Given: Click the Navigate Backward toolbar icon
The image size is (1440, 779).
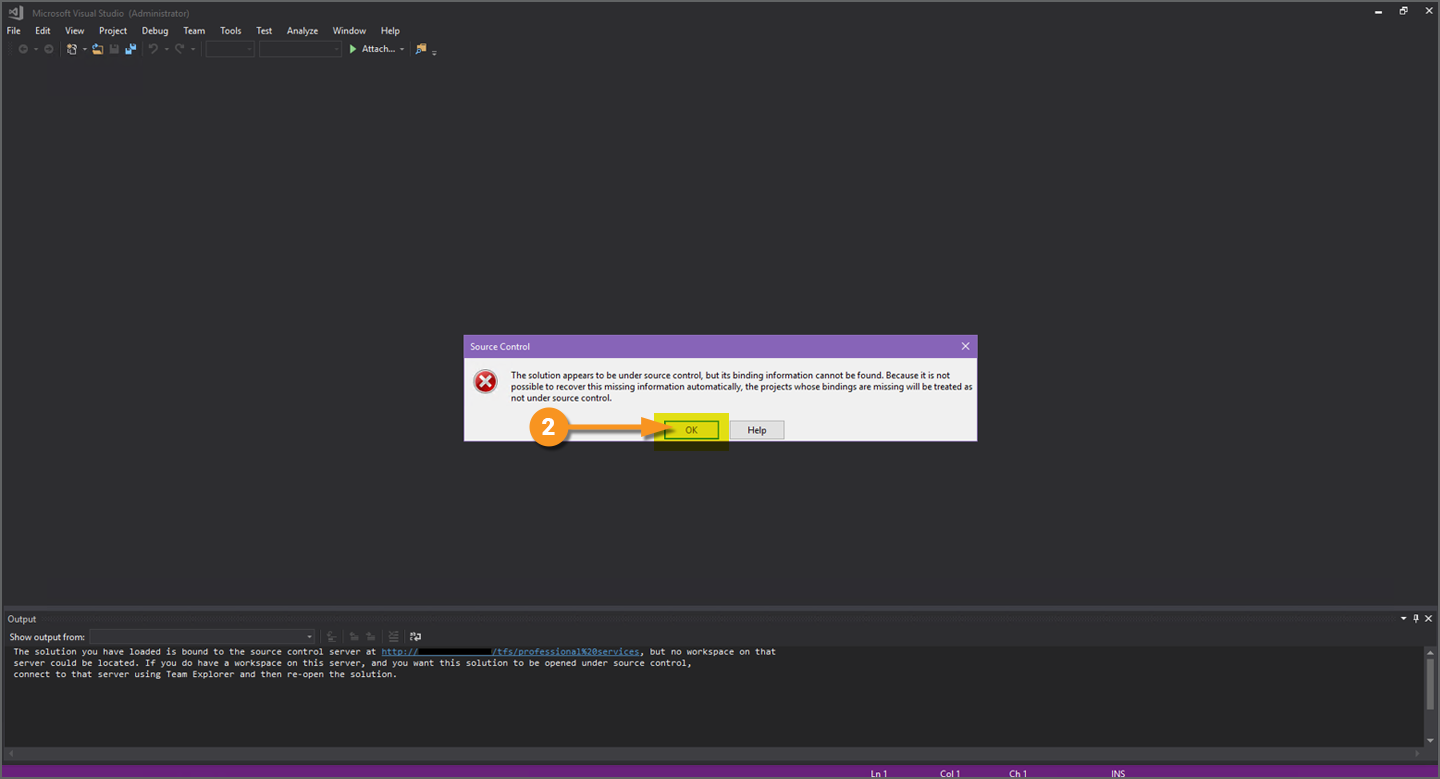Looking at the screenshot, I should (23, 49).
